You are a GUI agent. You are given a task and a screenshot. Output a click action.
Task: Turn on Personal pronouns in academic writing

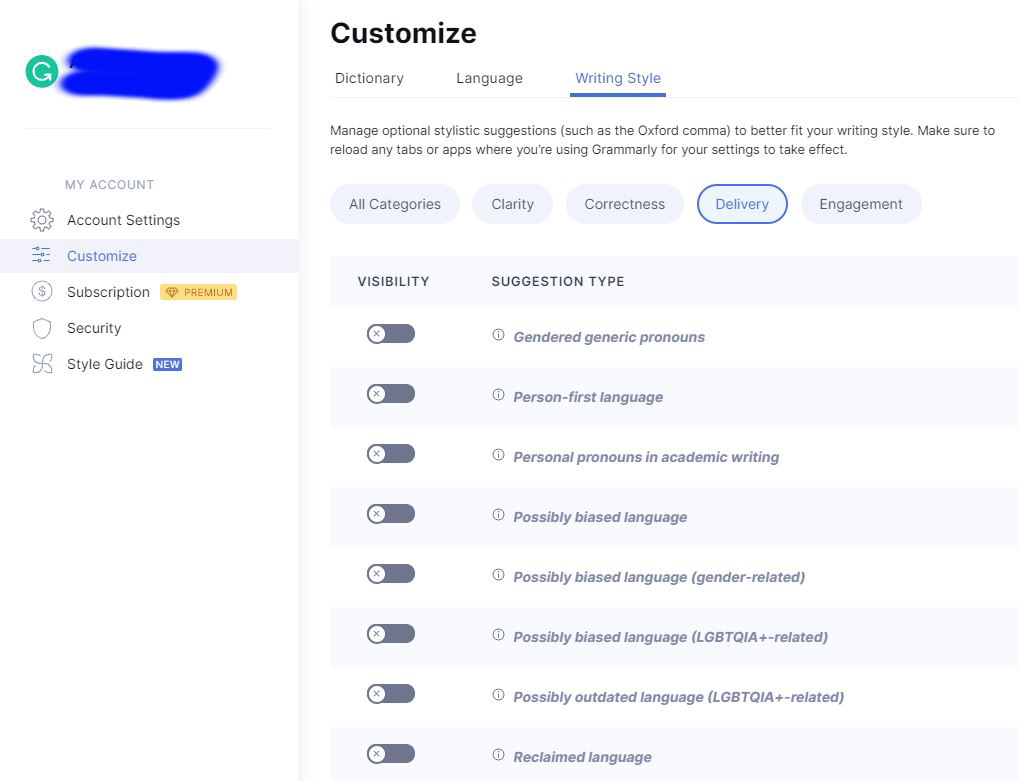click(x=391, y=454)
